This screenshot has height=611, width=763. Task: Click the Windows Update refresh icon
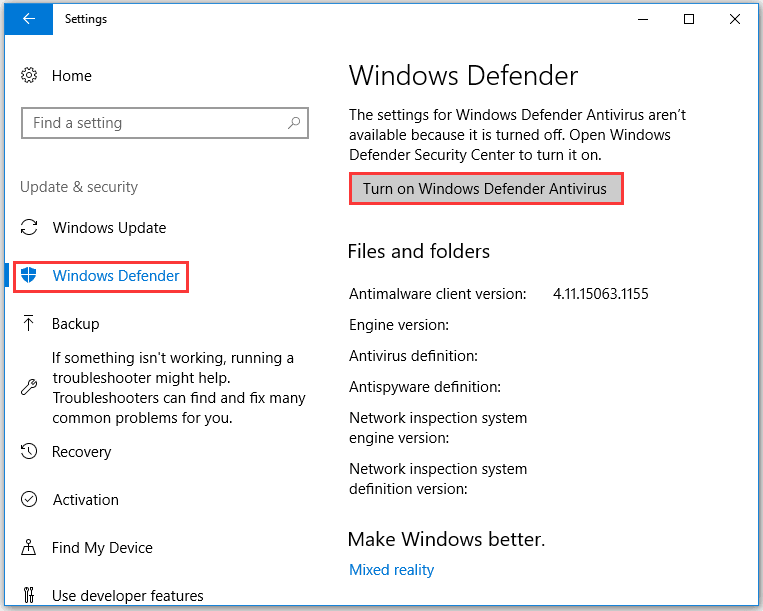29,227
